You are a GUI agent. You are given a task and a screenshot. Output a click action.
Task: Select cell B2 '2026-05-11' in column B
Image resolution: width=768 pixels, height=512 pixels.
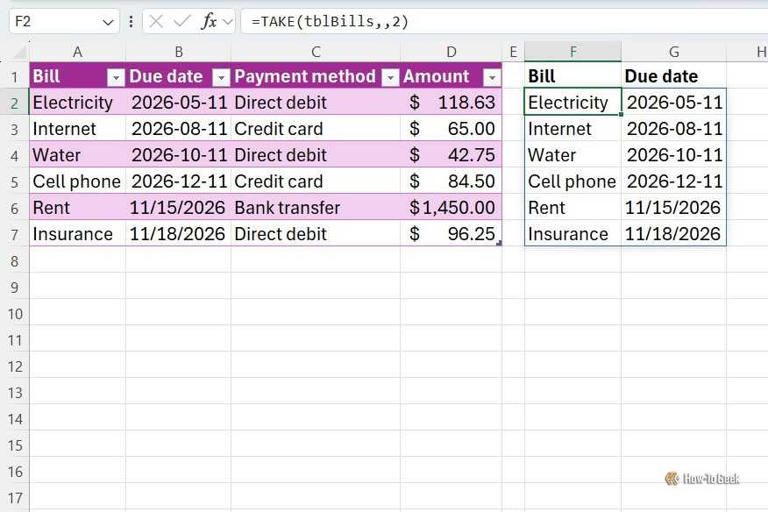178,102
